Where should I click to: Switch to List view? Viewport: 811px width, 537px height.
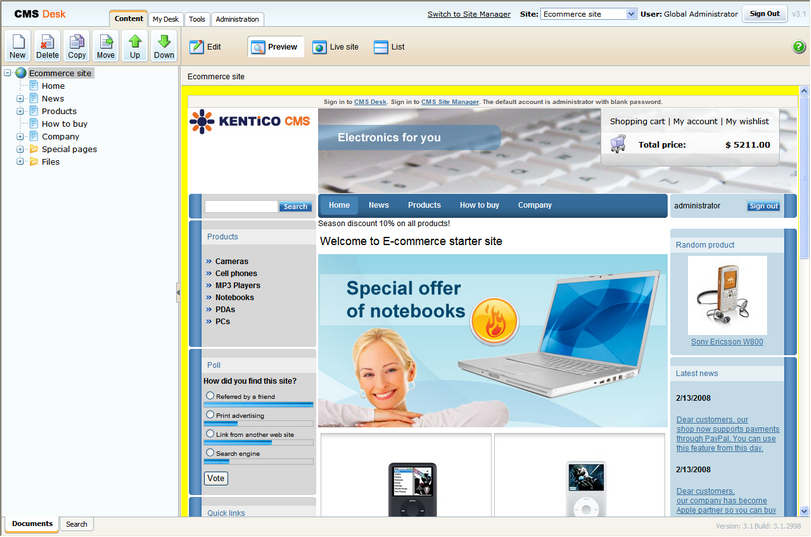pos(389,47)
